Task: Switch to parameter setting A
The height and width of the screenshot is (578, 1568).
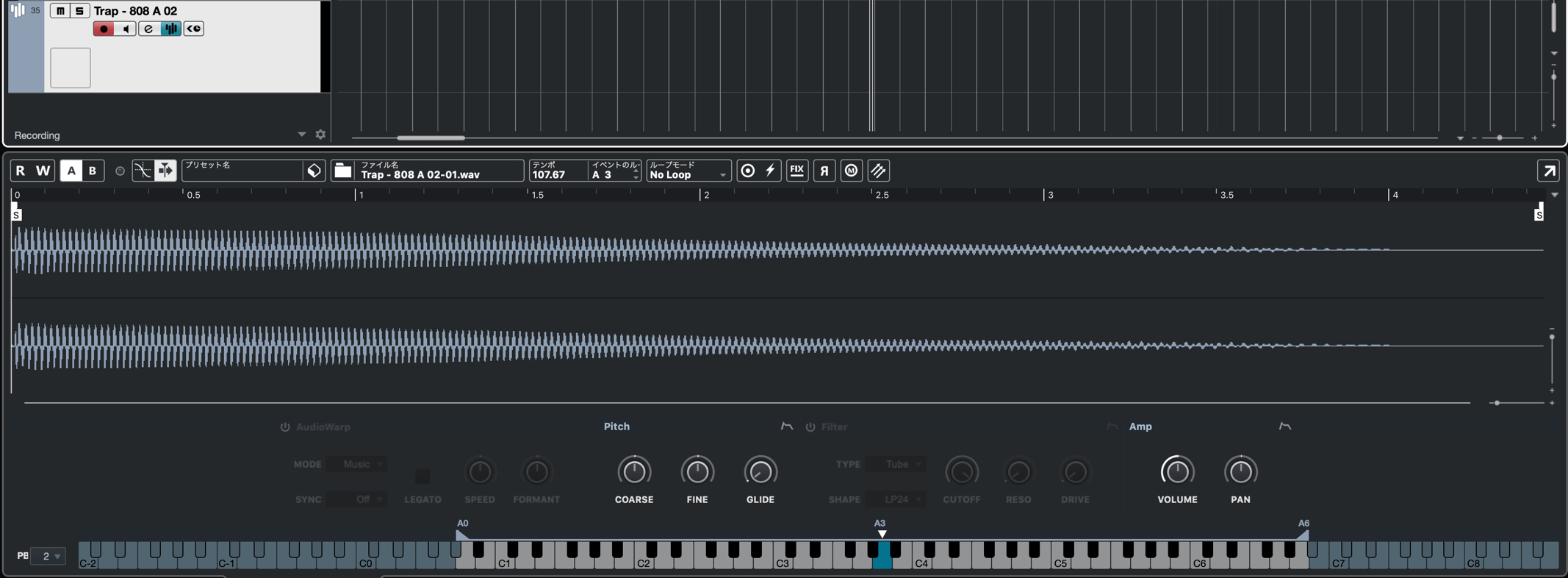Action: tap(71, 171)
